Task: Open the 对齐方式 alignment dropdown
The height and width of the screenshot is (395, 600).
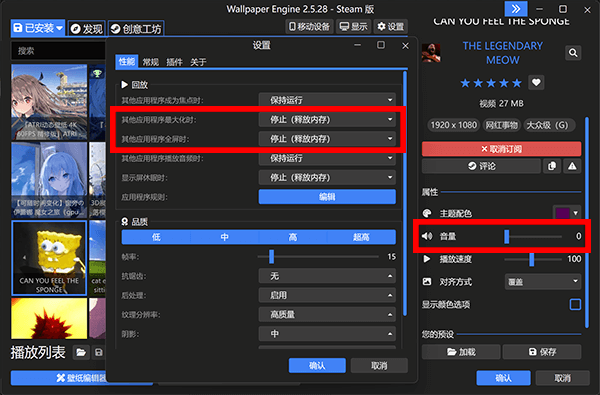Action: (543, 282)
